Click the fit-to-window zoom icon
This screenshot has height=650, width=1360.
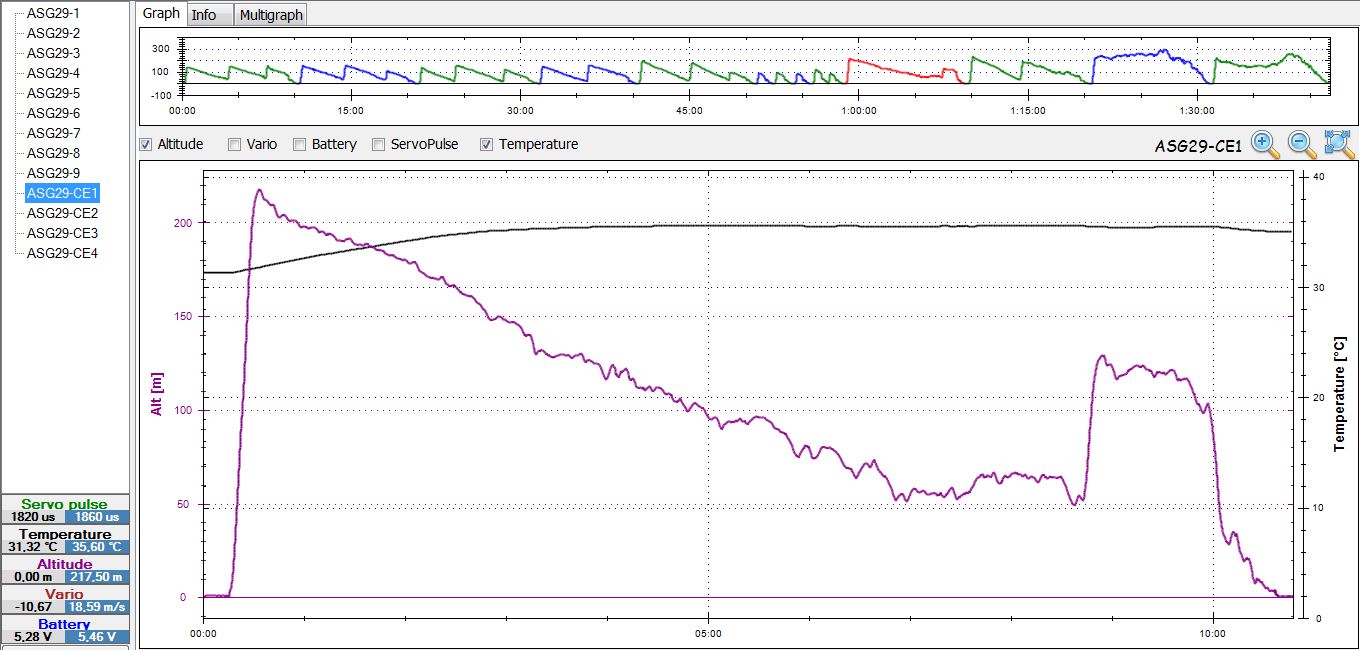pyautogui.click(x=1339, y=144)
